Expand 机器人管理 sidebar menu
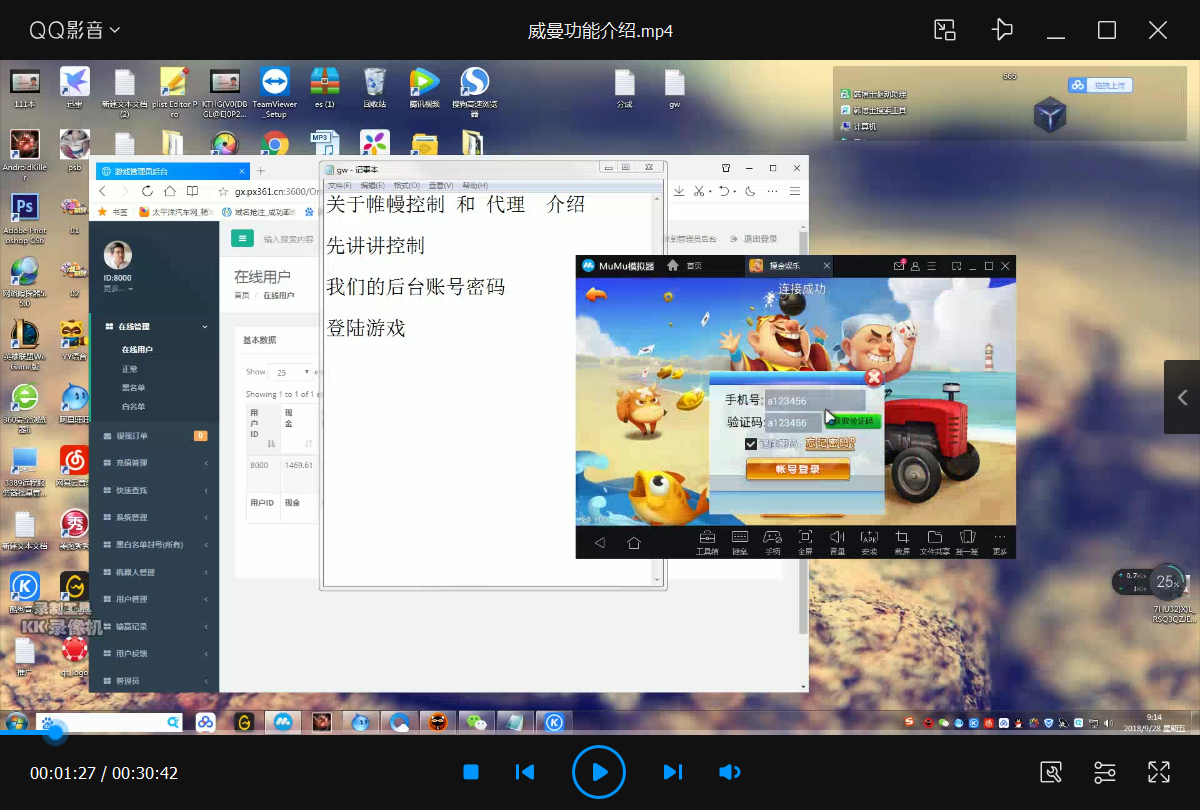 coord(154,572)
